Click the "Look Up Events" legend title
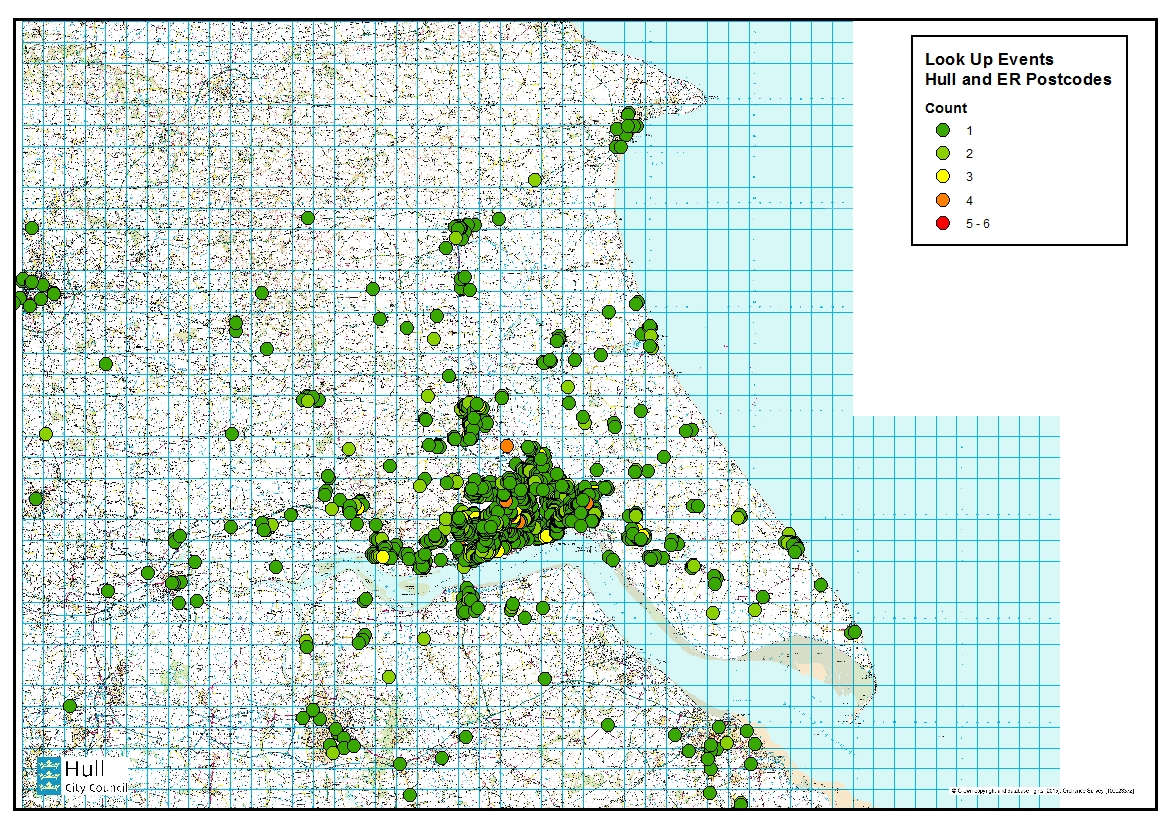The height and width of the screenshot is (827, 1169). (x=988, y=60)
